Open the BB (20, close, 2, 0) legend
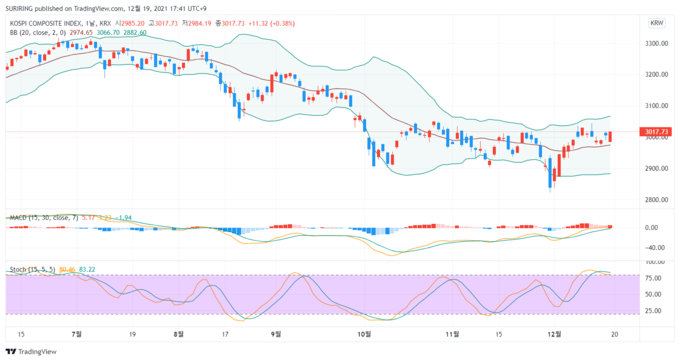 click(x=38, y=33)
